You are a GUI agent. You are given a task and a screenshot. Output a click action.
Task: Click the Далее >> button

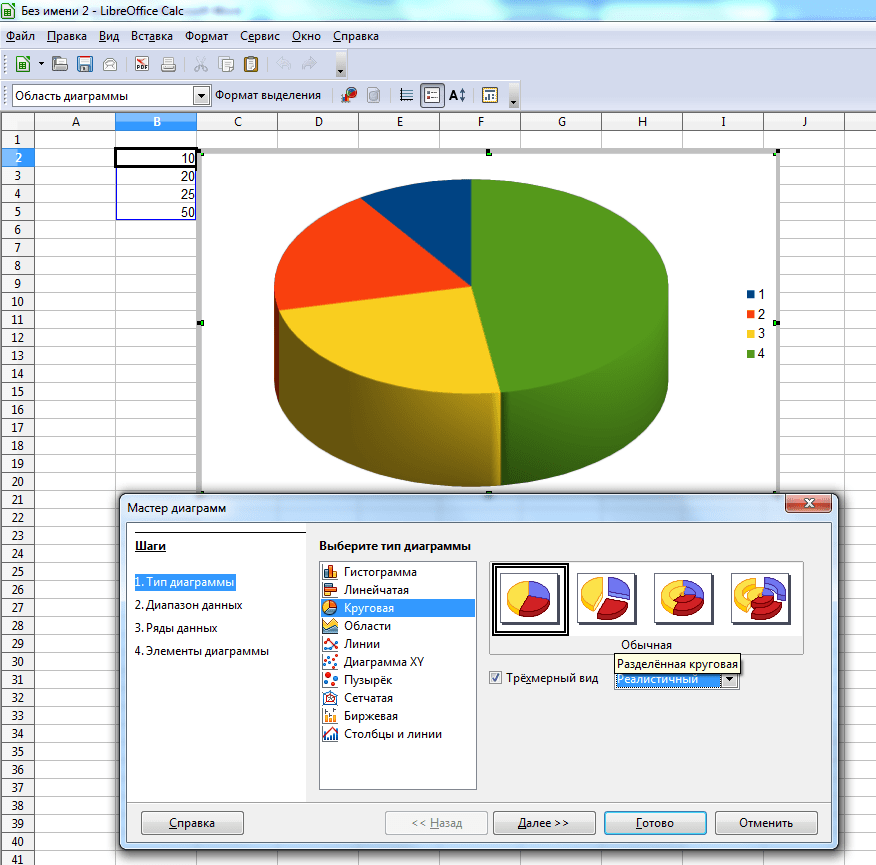[543, 823]
